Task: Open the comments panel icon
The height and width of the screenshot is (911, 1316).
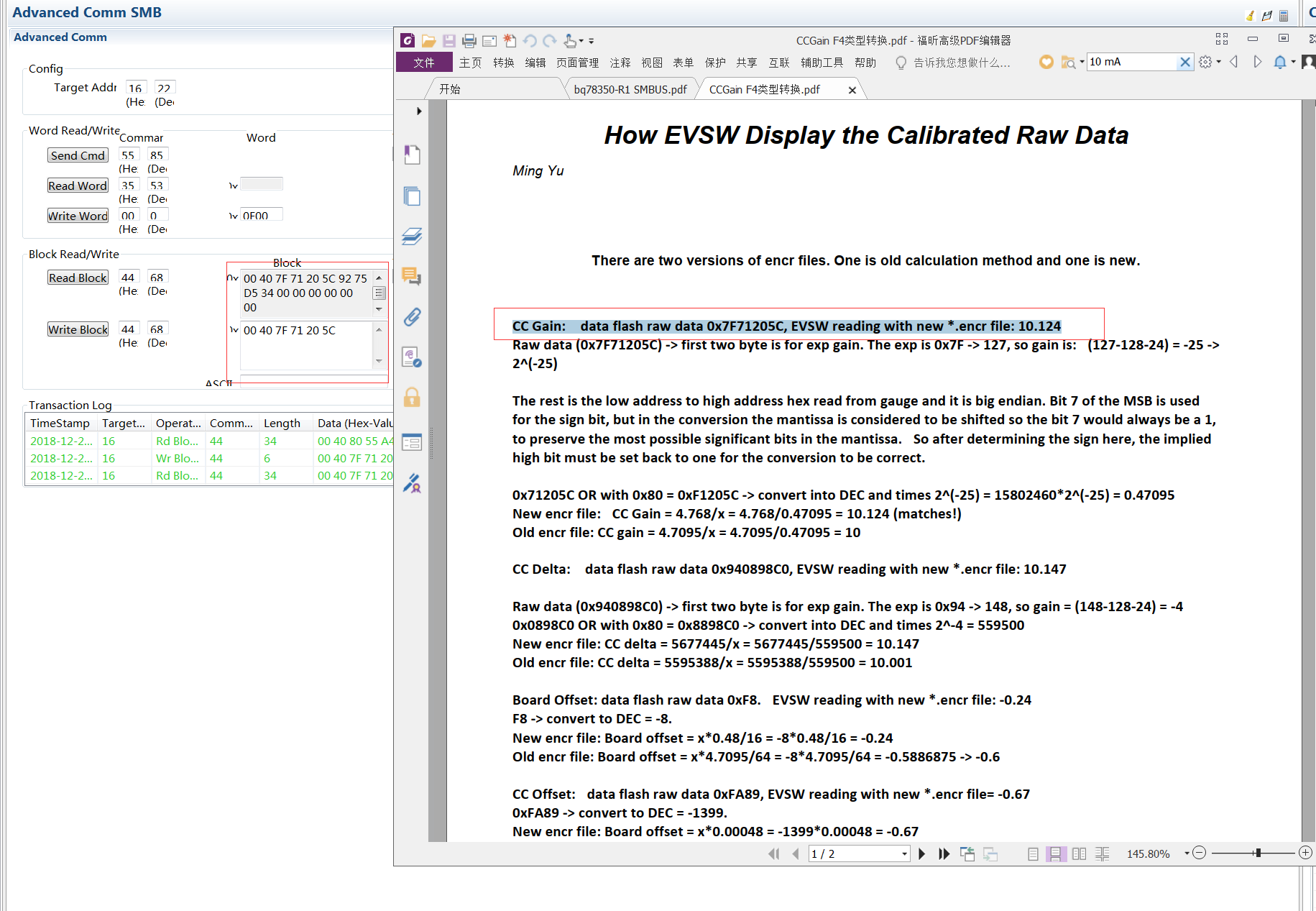Action: pyautogui.click(x=412, y=276)
